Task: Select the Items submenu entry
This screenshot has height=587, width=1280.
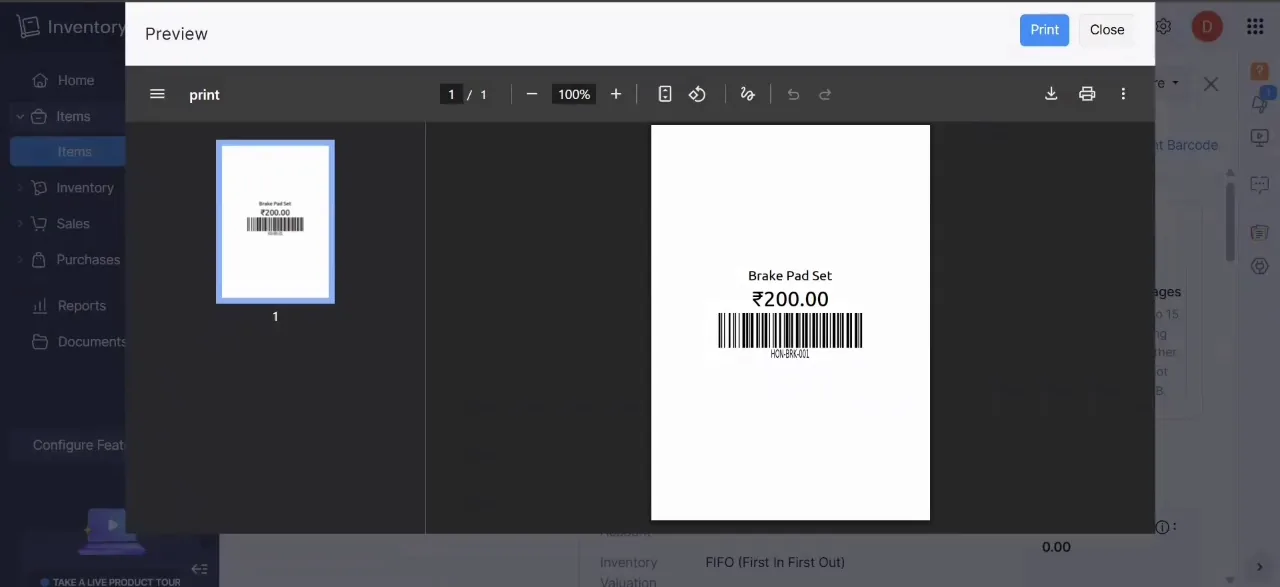Action: coord(74,152)
